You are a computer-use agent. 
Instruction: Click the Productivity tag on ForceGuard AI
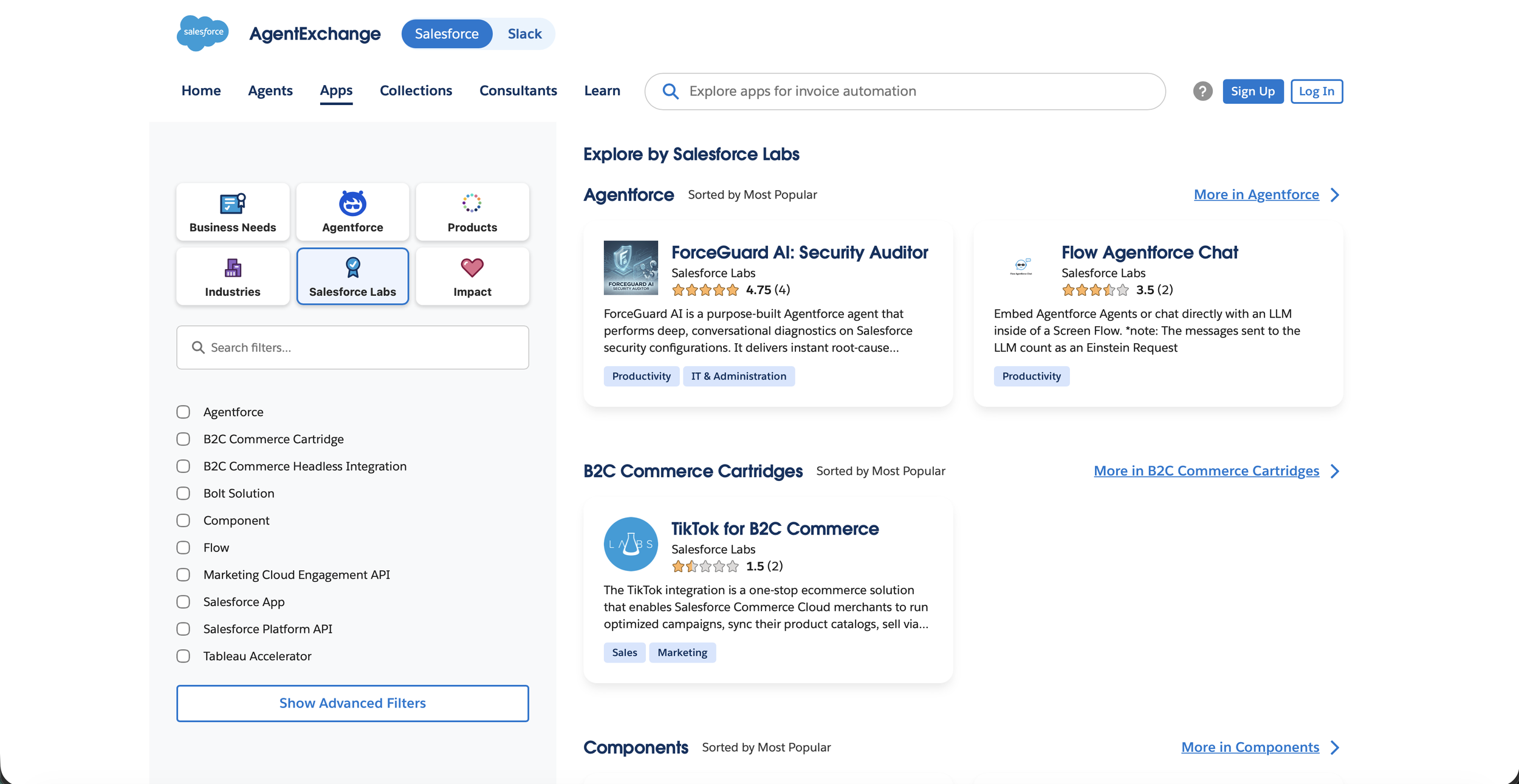coord(641,377)
